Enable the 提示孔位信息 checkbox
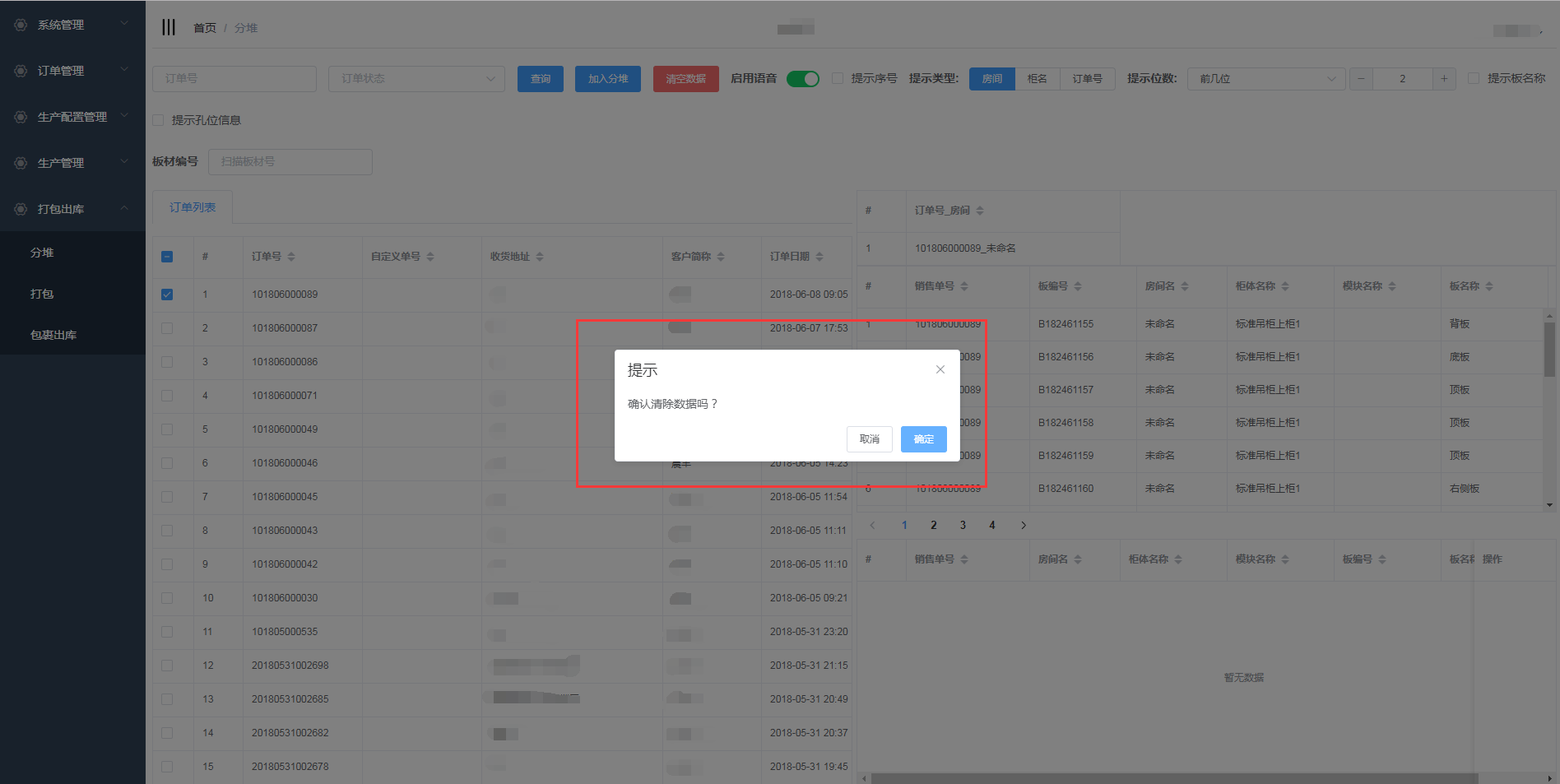Screen dimensions: 1560x784 (x=159, y=120)
